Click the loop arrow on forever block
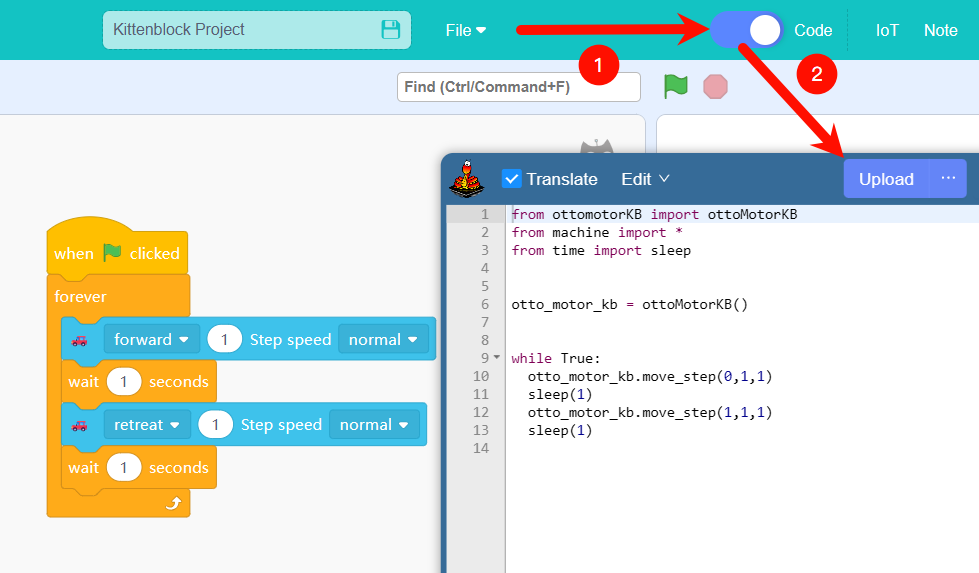 pyautogui.click(x=172, y=504)
